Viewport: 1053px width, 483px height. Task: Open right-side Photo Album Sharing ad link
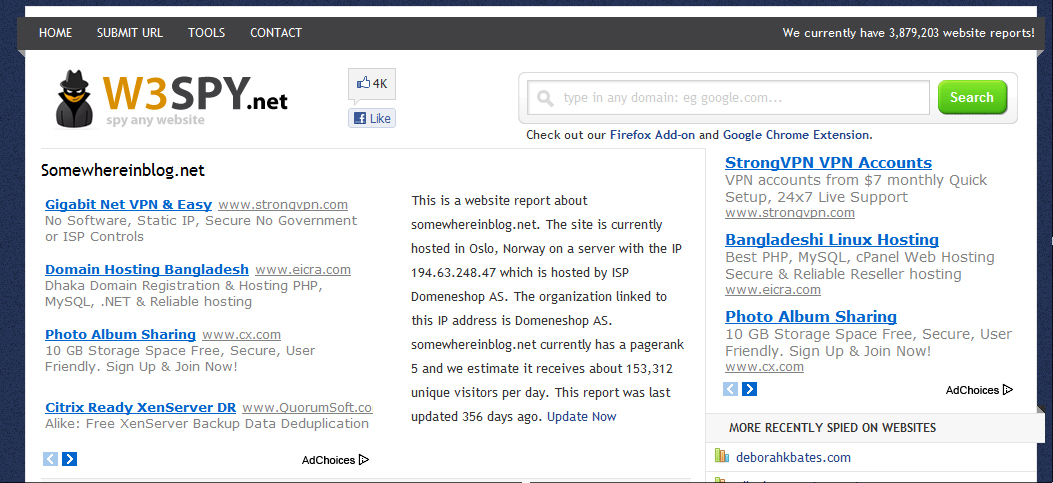(x=811, y=316)
